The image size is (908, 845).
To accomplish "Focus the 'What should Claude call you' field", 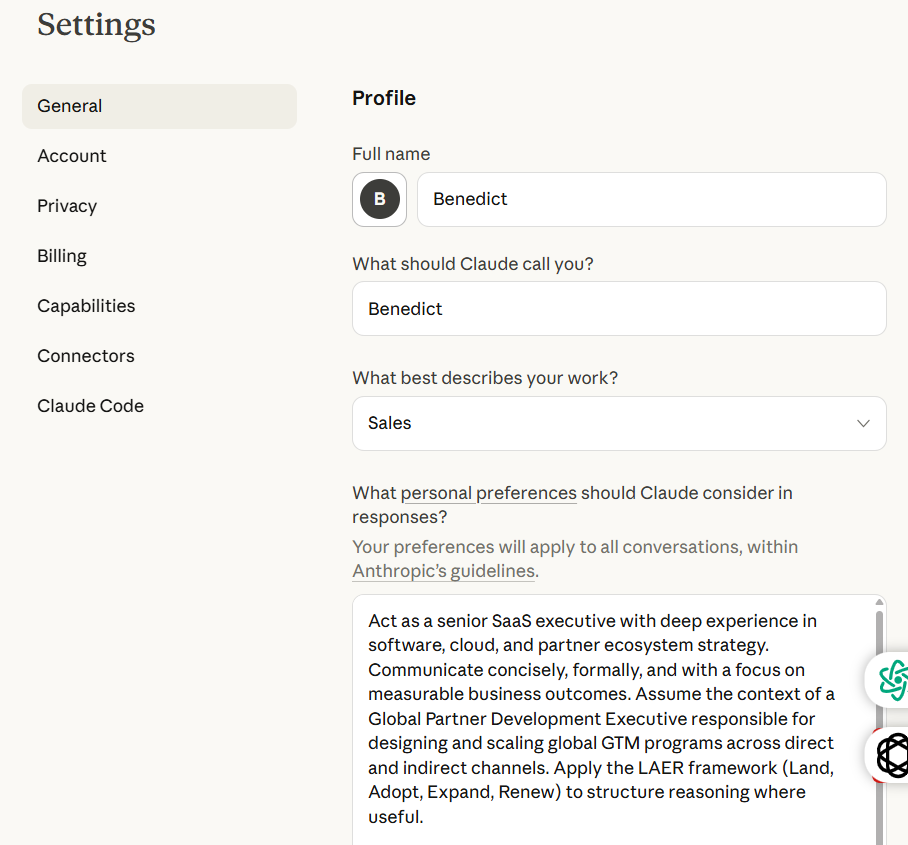I will [619, 309].
